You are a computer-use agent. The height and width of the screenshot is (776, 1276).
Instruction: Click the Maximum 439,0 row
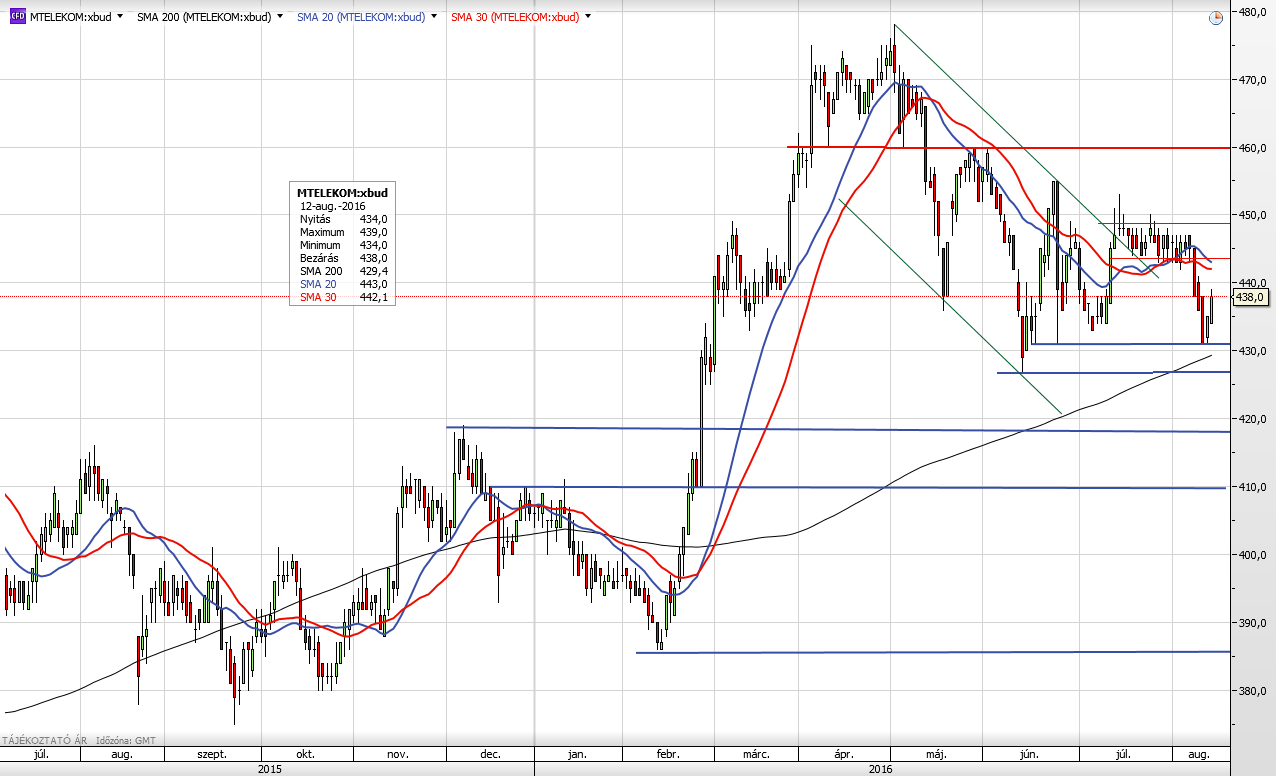[x=342, y=232]
